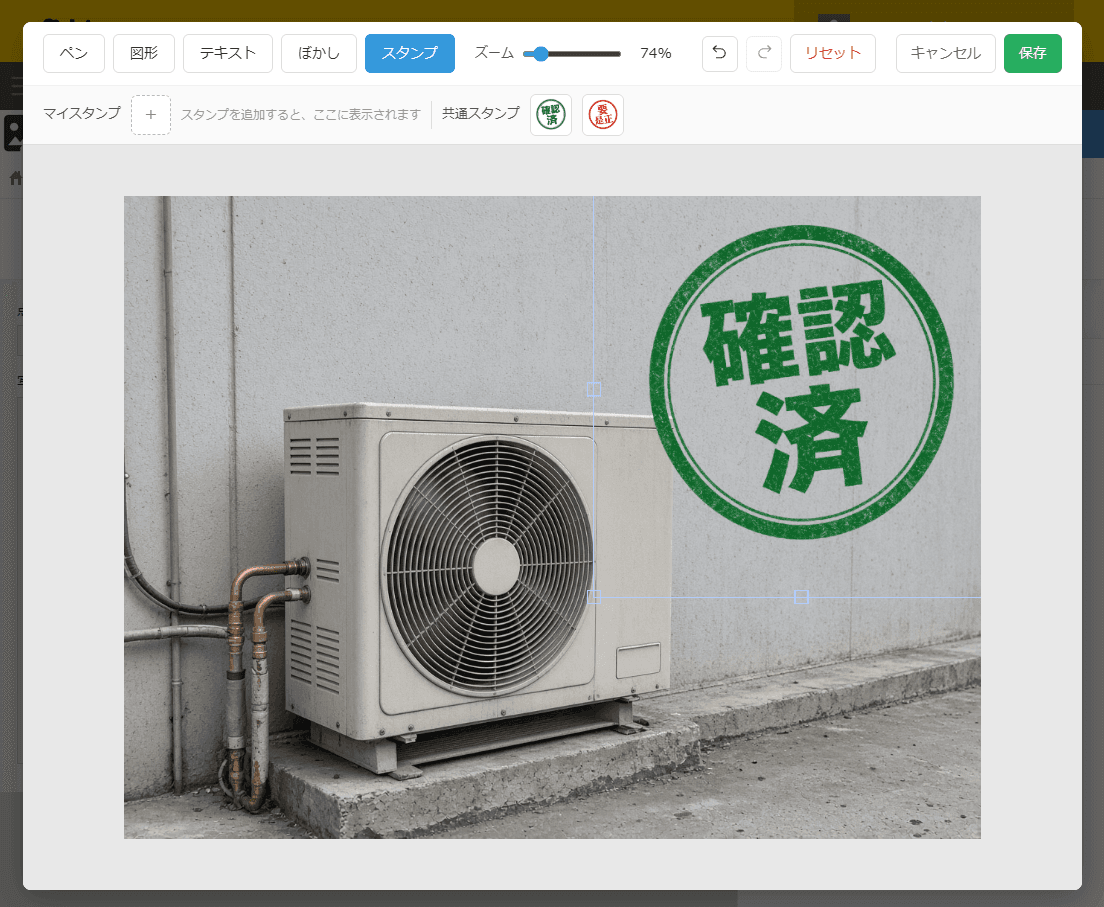Click the bottom-middle selection handle
This screenshot has width=1104, height=907.
[801, 597]
